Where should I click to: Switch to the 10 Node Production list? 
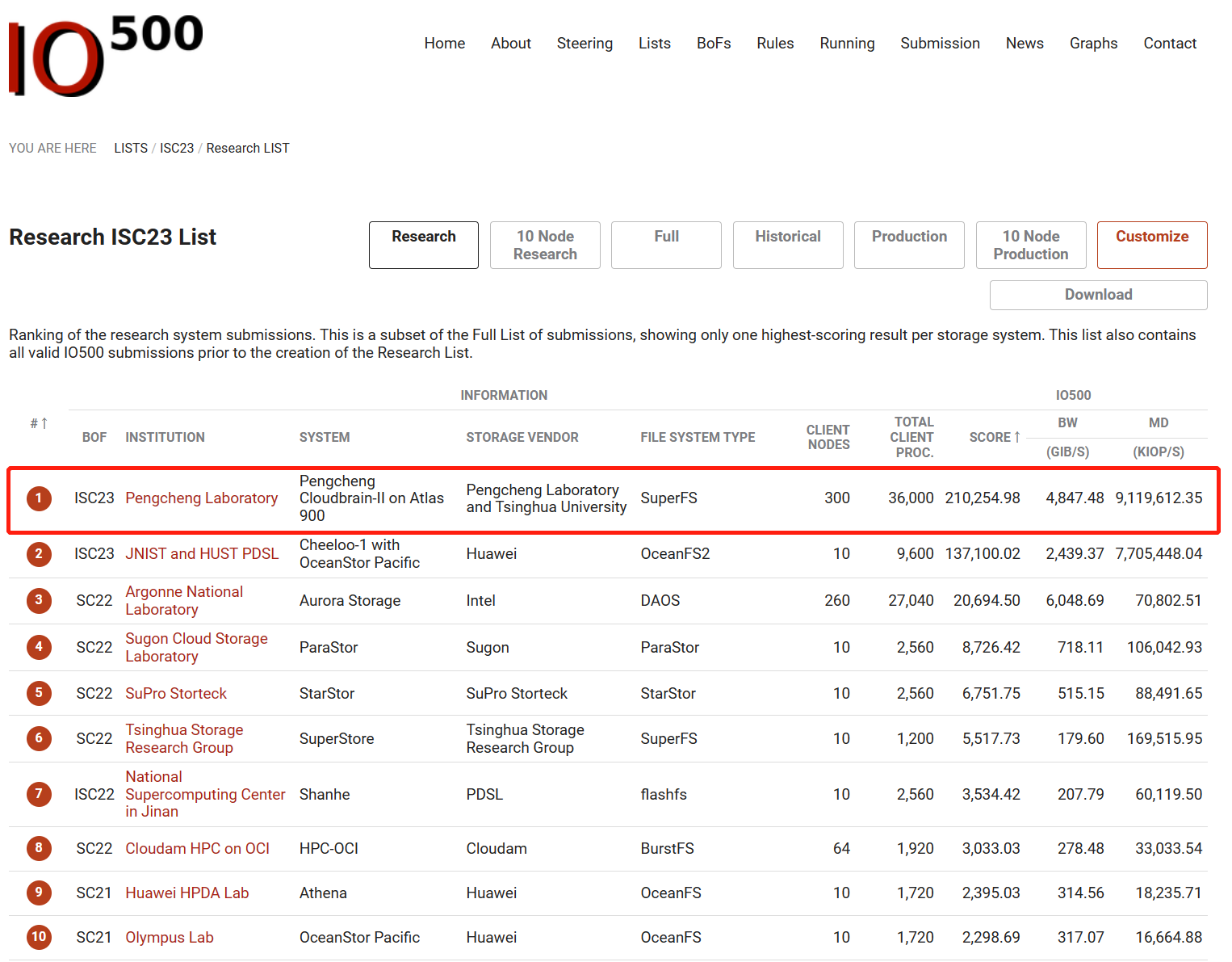point(1031,245)
